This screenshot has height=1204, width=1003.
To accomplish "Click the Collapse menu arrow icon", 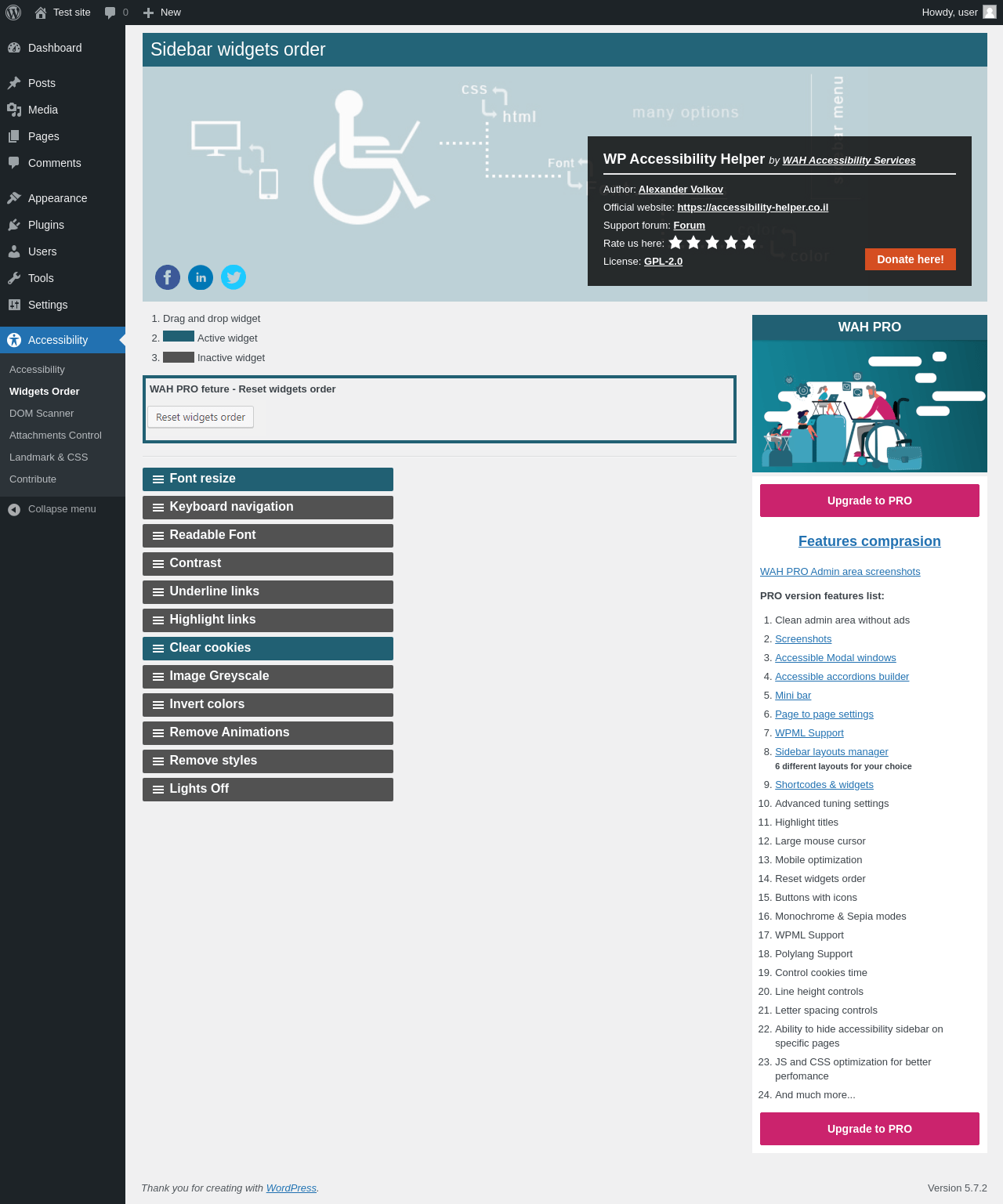I will (x=14, y=509).
